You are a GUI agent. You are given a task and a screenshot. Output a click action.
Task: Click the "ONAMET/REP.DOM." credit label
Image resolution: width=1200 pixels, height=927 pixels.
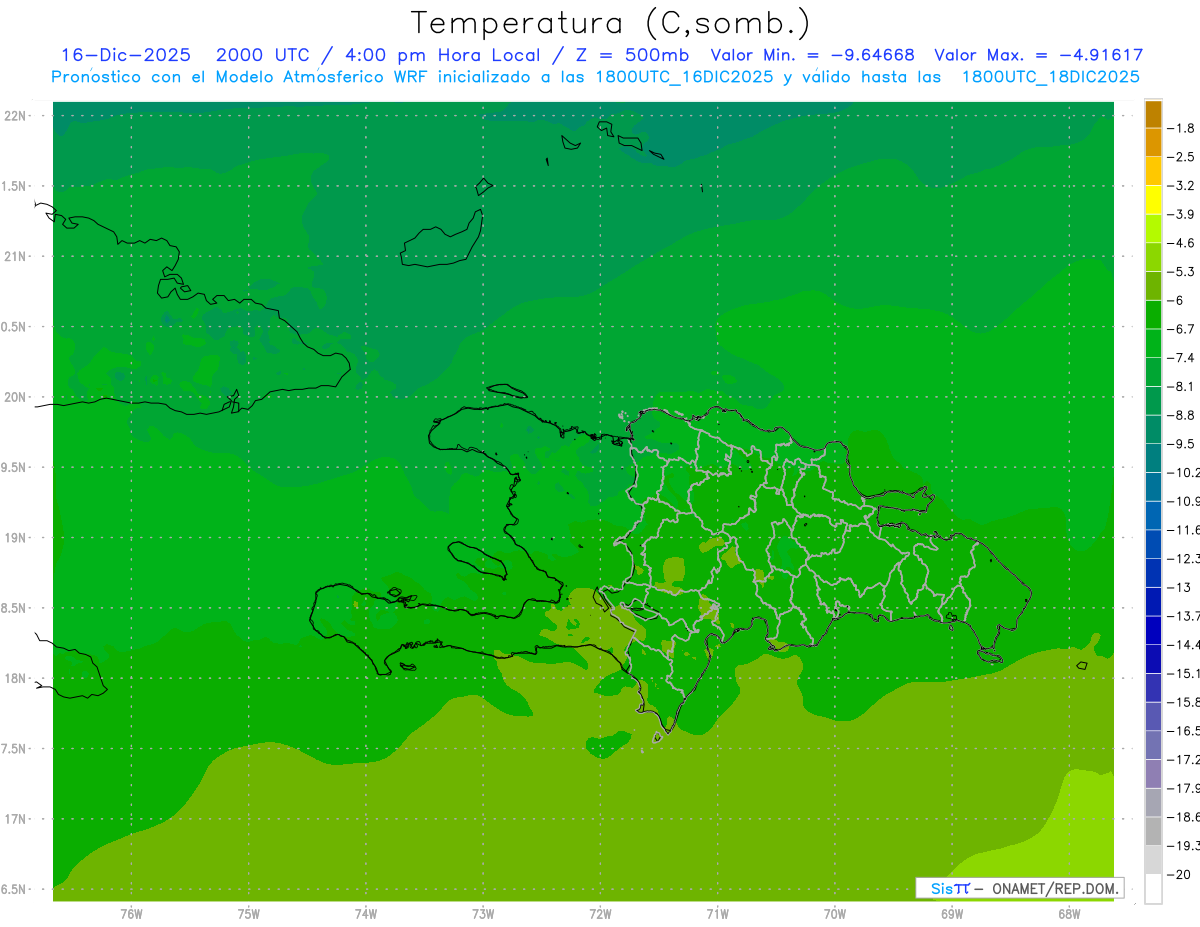[1053, 888]
